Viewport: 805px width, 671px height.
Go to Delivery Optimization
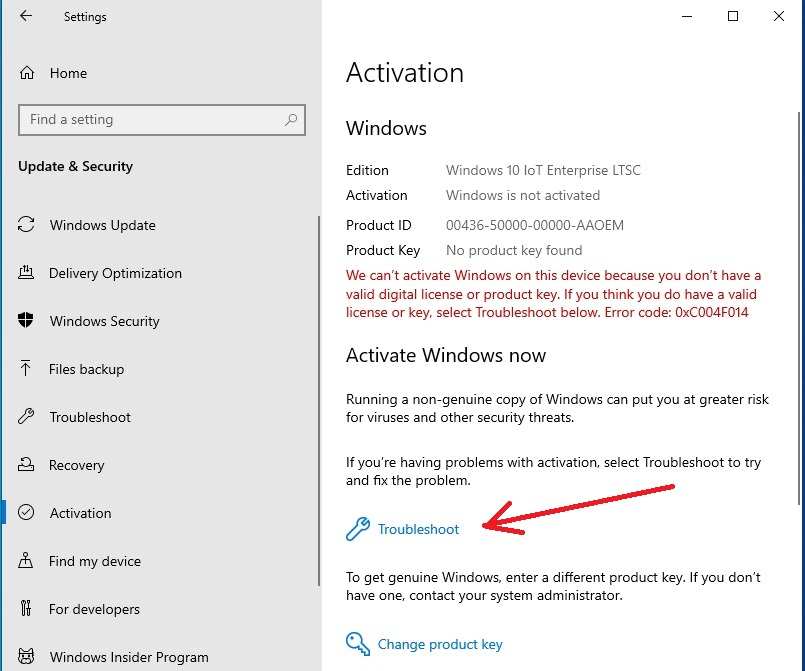[116, 273]
